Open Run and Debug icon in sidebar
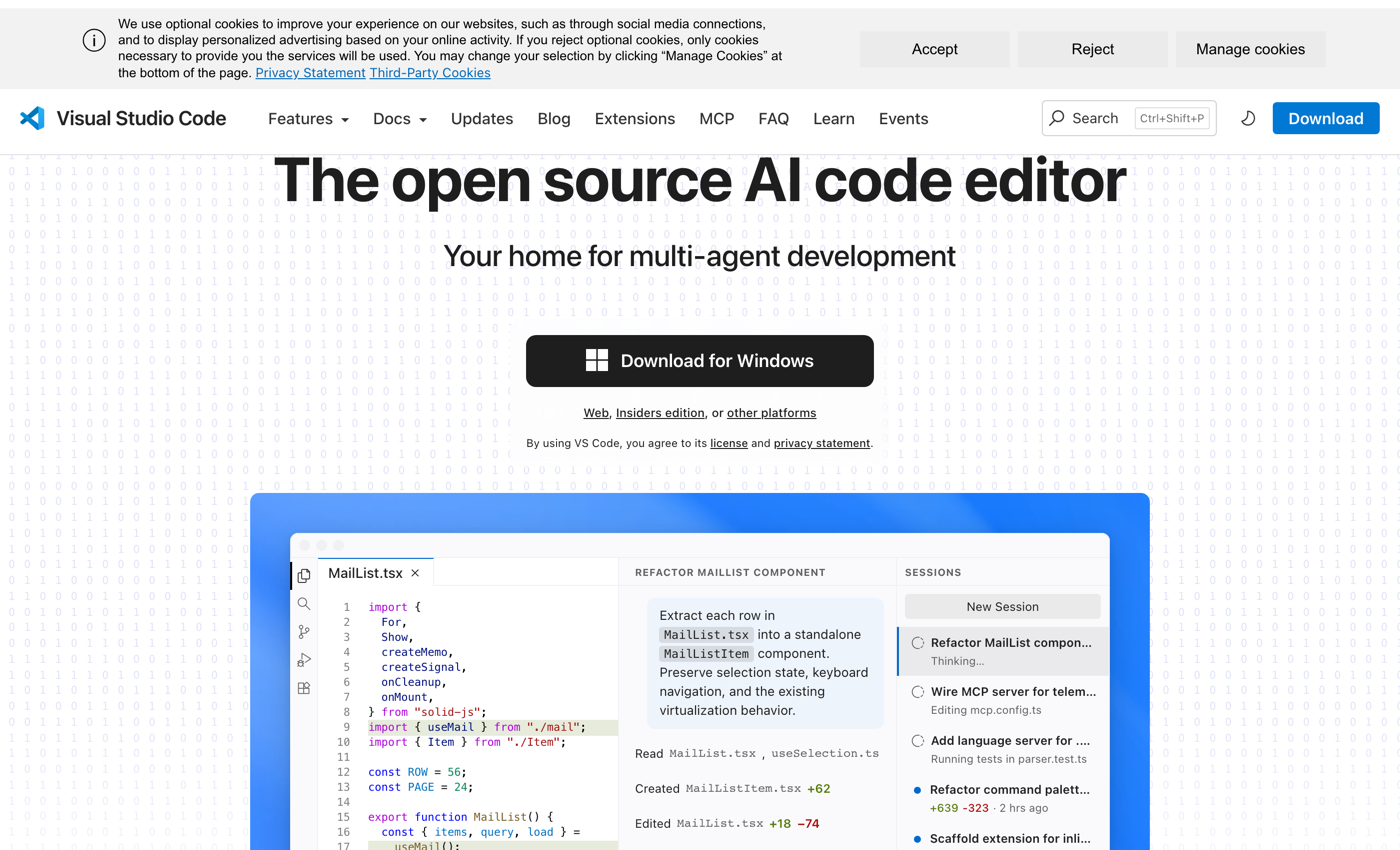1400x850 pixels. click(304, 660)
